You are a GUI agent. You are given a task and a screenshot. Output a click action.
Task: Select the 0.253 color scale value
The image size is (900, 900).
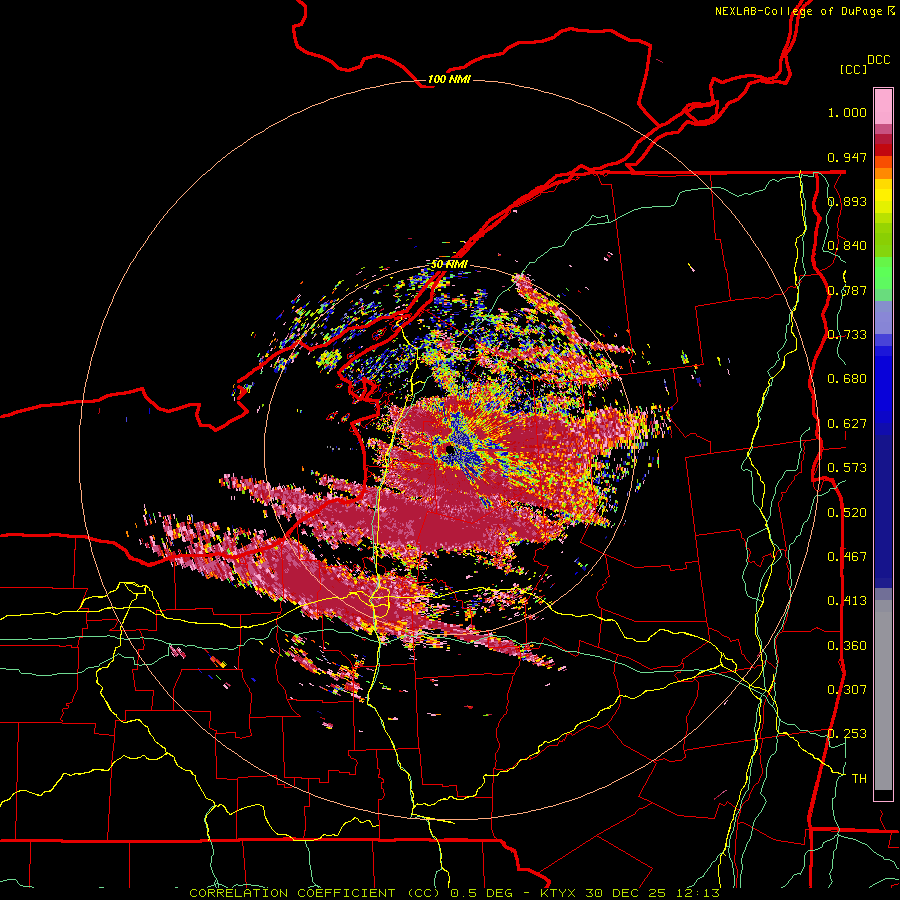click(847, 734)
